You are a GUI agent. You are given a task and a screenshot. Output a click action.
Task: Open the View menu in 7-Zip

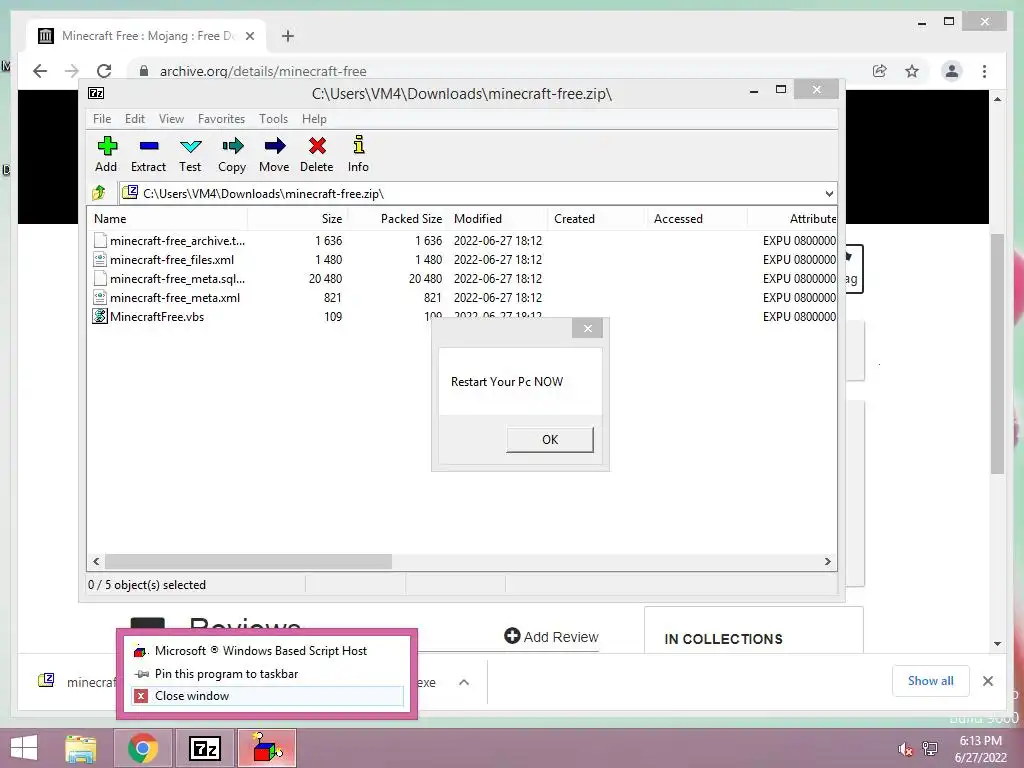(x=171, y=119)
